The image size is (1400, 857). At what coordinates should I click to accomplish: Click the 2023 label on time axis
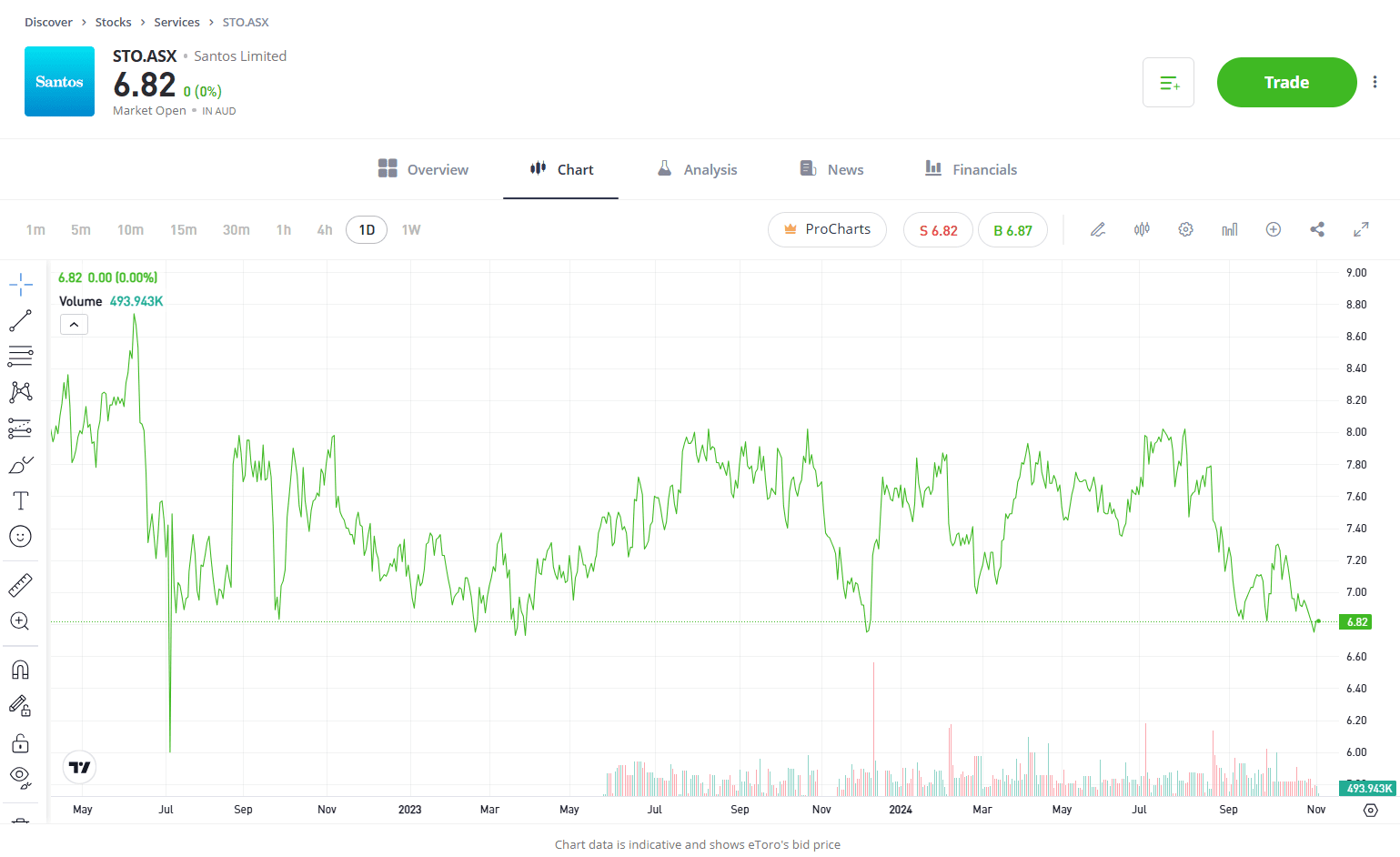[x=409, y=810]
